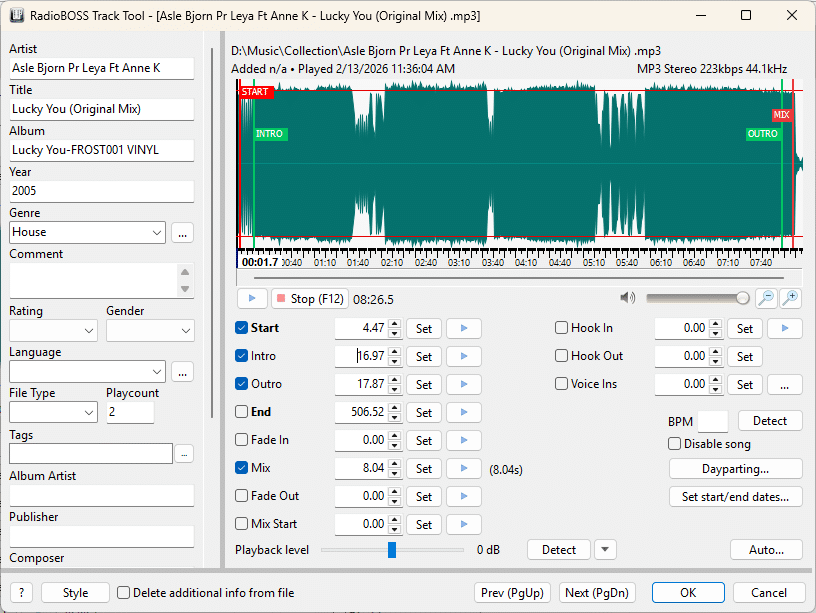Decrease the End value spinner
Image resolution: width=816 pixels, height=613 pixels.
pos(395,417)
